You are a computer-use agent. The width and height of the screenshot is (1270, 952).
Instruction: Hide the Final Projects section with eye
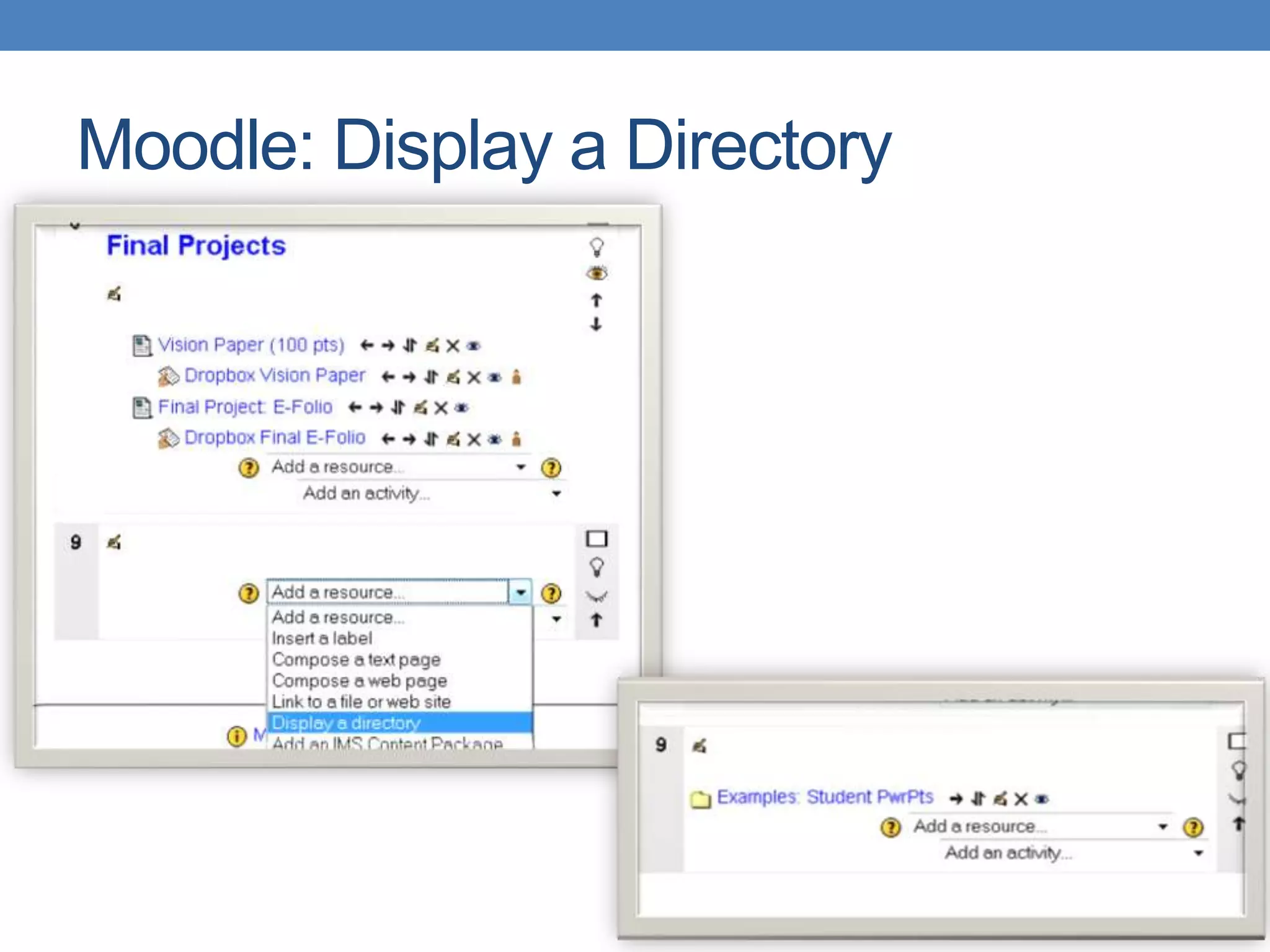tap(597, 273)
